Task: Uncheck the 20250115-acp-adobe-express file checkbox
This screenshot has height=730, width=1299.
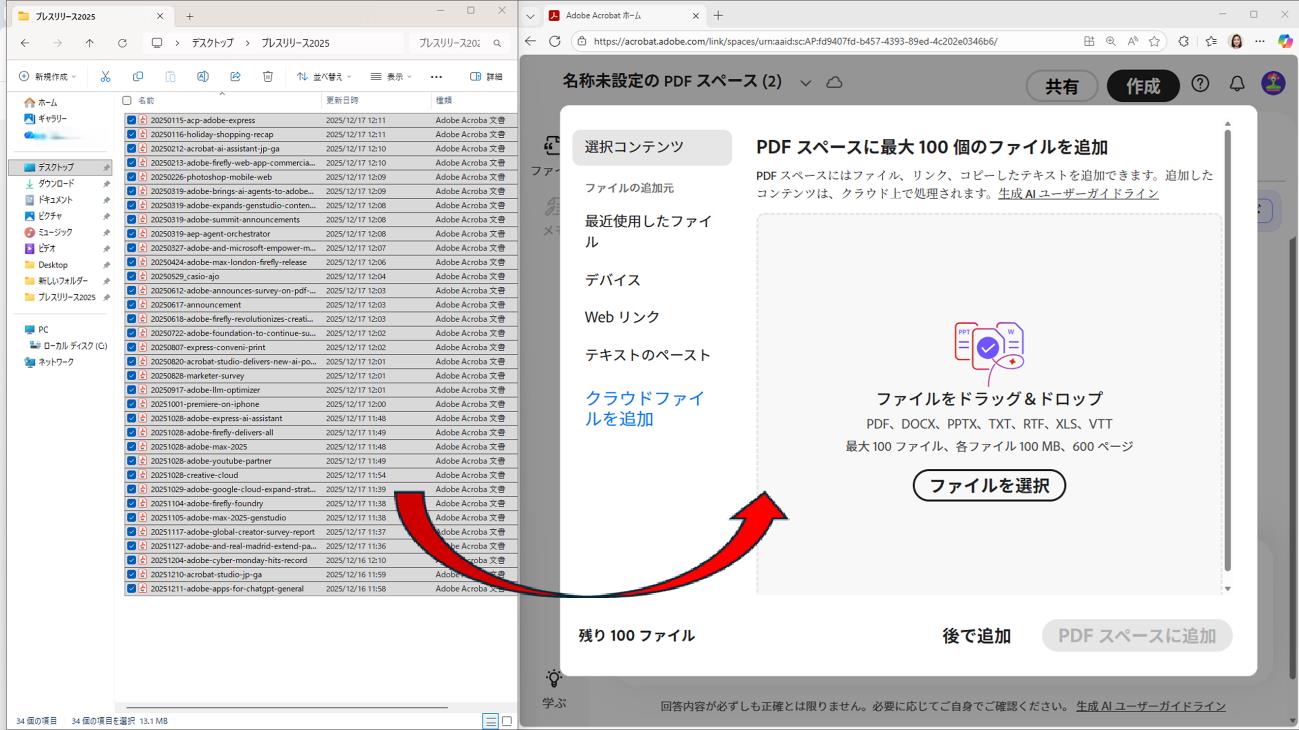Action: point(133,119)
